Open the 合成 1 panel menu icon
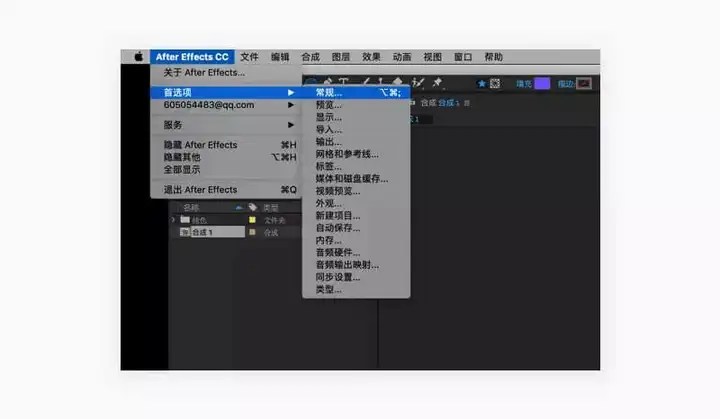This screenshot has width=720, height=419. pyautogui.click(x=467, y=103)
